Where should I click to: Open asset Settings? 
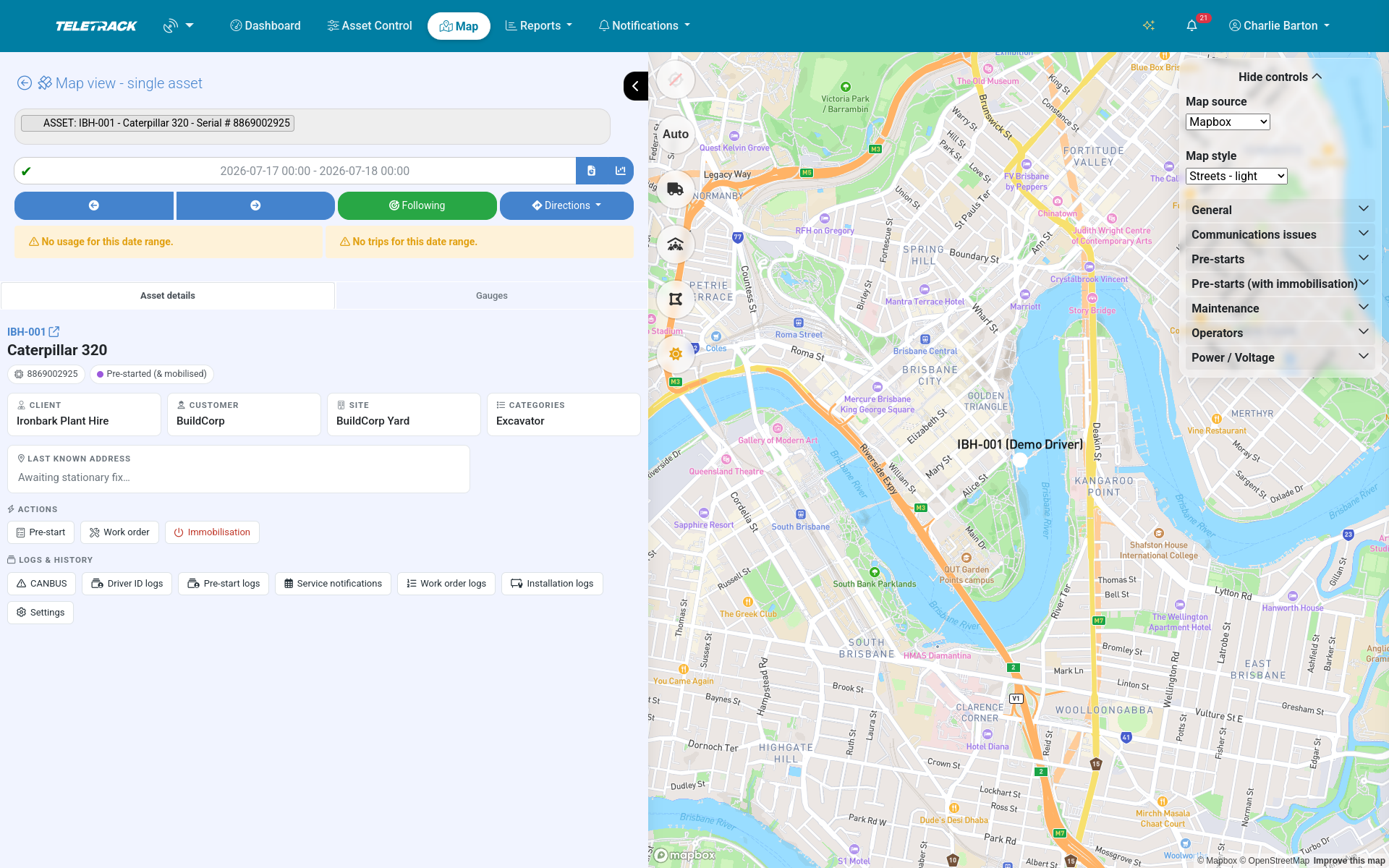pyautogui.click(x=41, y=613)
